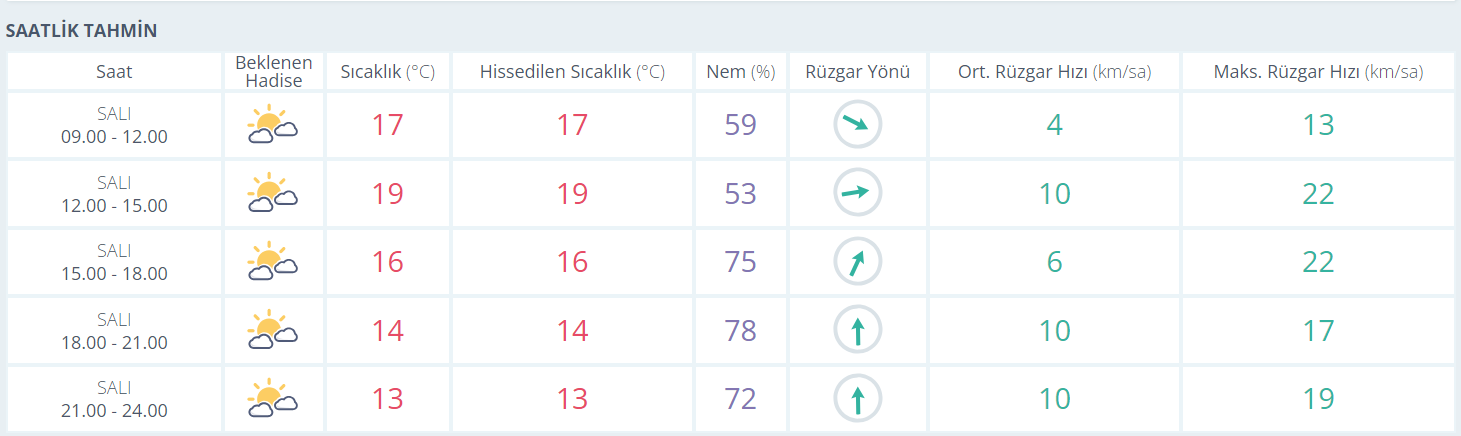Click the wind direction icon for 15.00 - 18.00

857,262
